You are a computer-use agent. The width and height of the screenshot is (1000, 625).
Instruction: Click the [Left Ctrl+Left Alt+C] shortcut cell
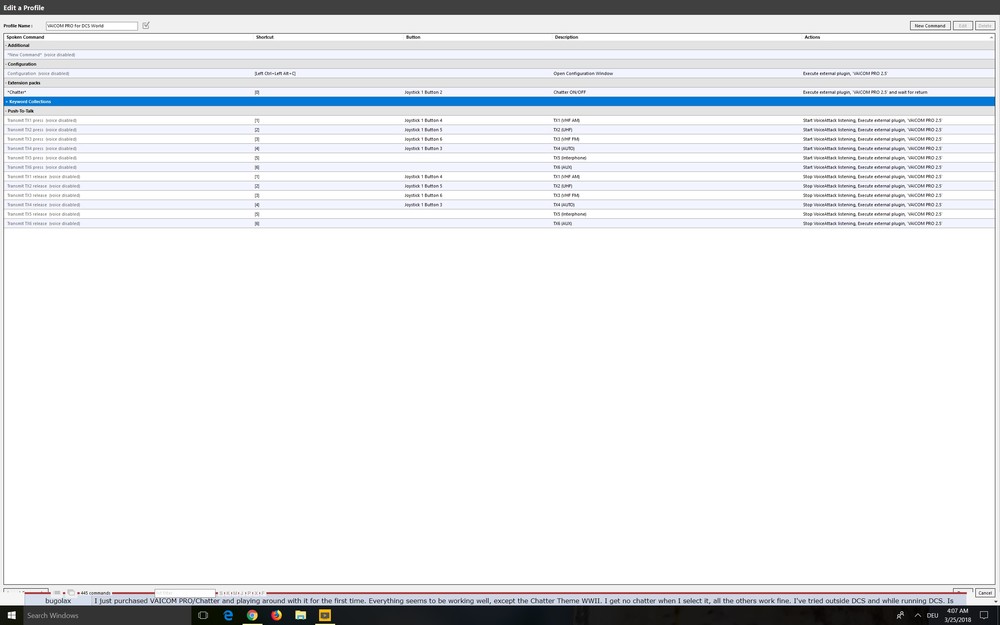[x=275, y=73]
